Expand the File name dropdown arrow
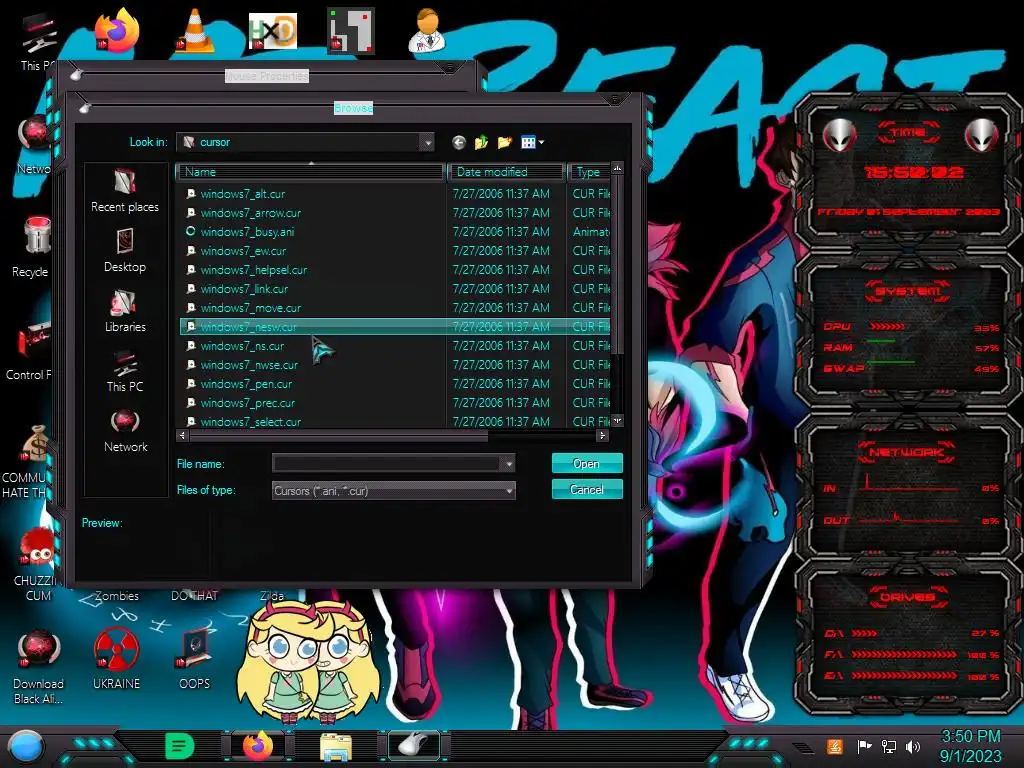Image resolution: width=1024 pixels, height=768 pixels. tap(508, 464)
